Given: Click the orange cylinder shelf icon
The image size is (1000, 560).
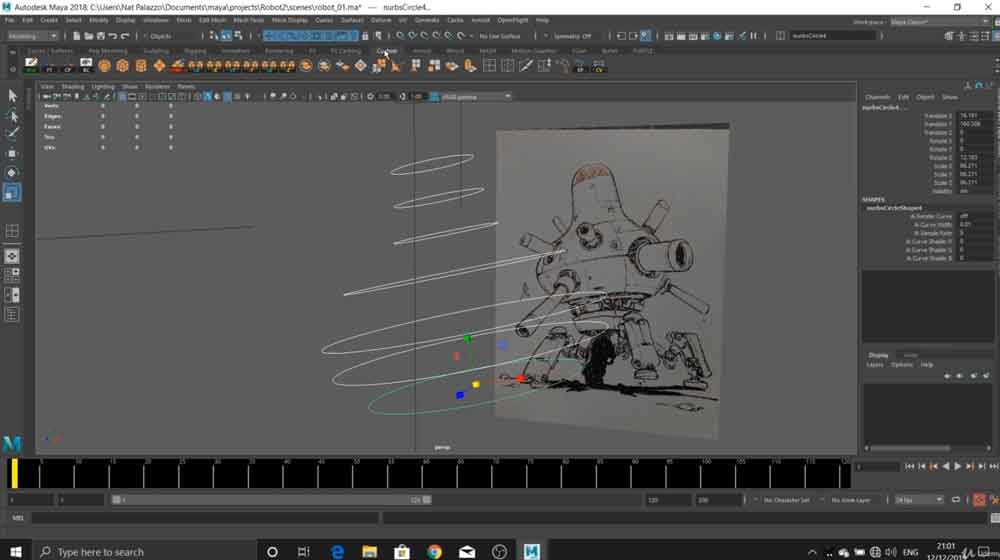Looking at the screenshot, I should [141, 66].
